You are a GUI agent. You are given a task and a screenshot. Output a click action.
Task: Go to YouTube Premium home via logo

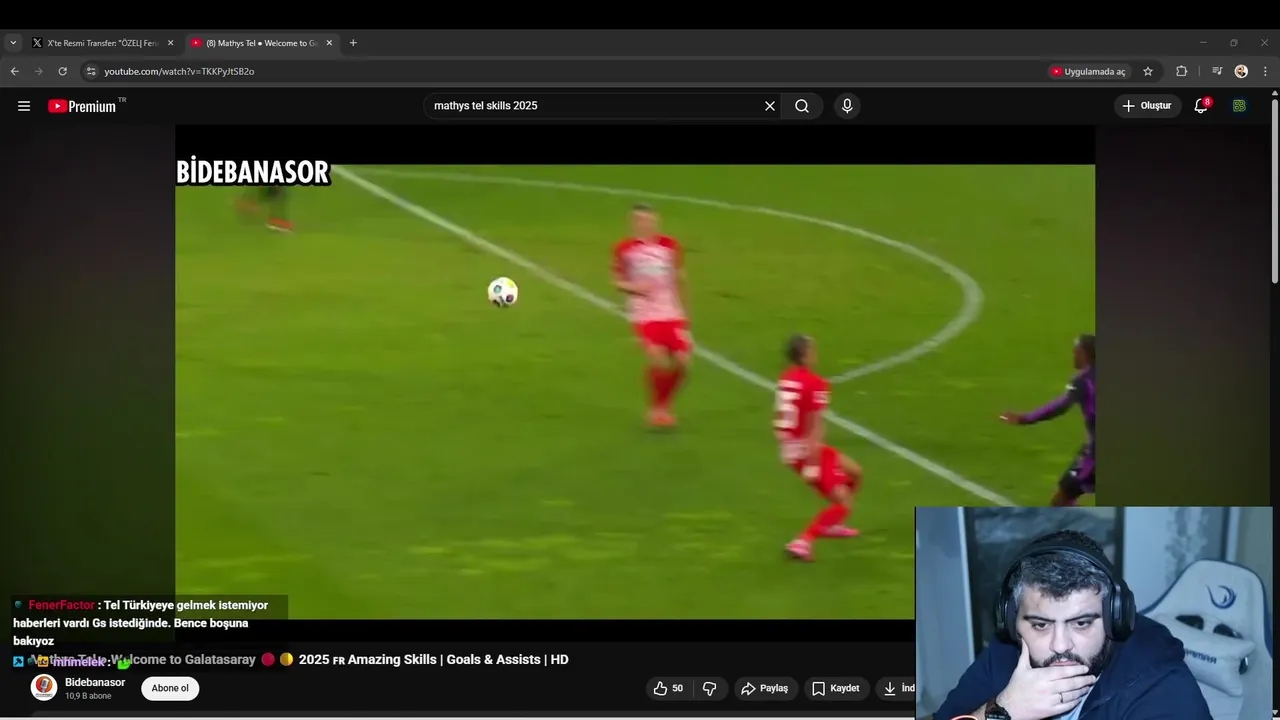click(x=82, y=106)
